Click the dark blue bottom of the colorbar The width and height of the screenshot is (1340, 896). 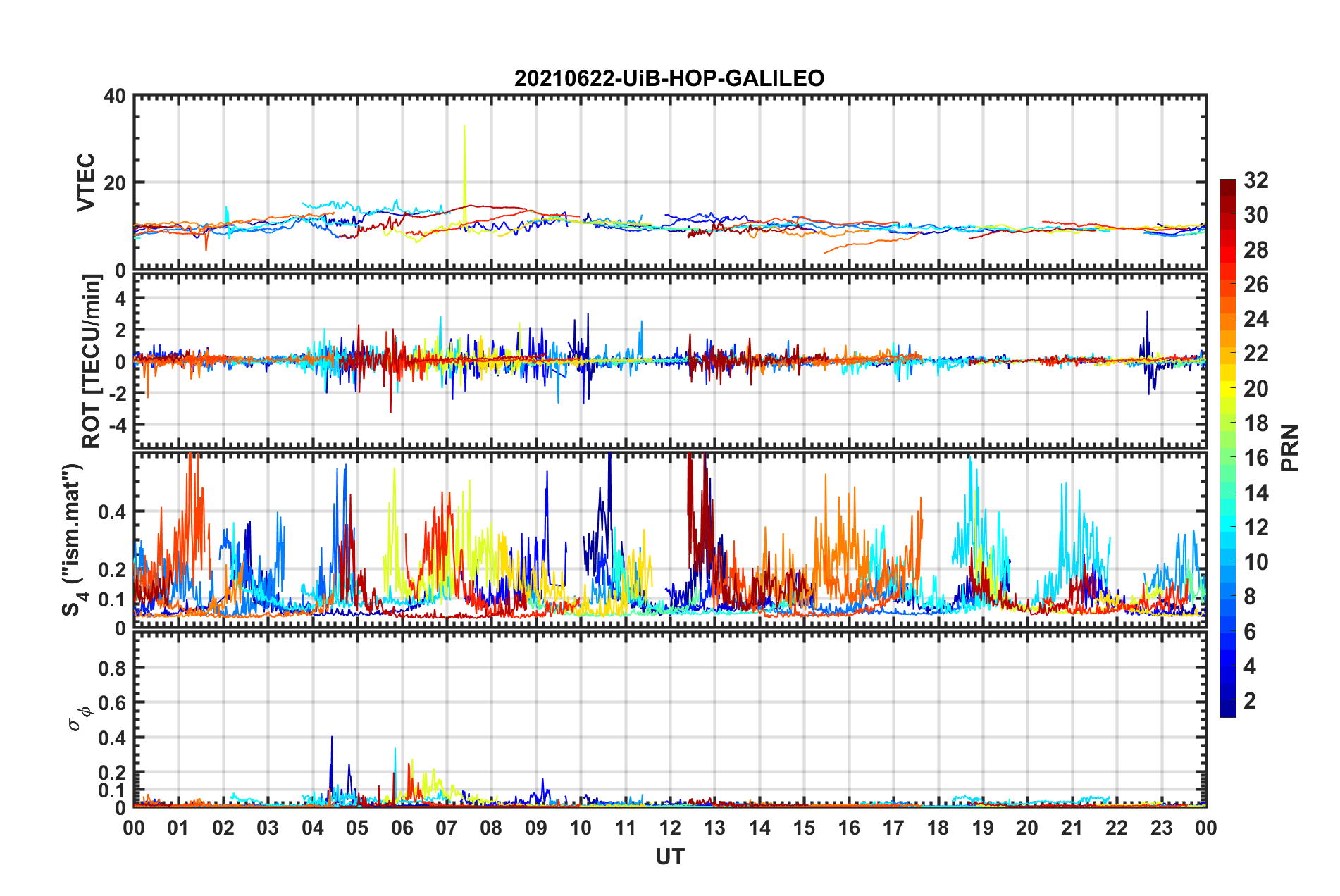click(x=1227, y=710)
